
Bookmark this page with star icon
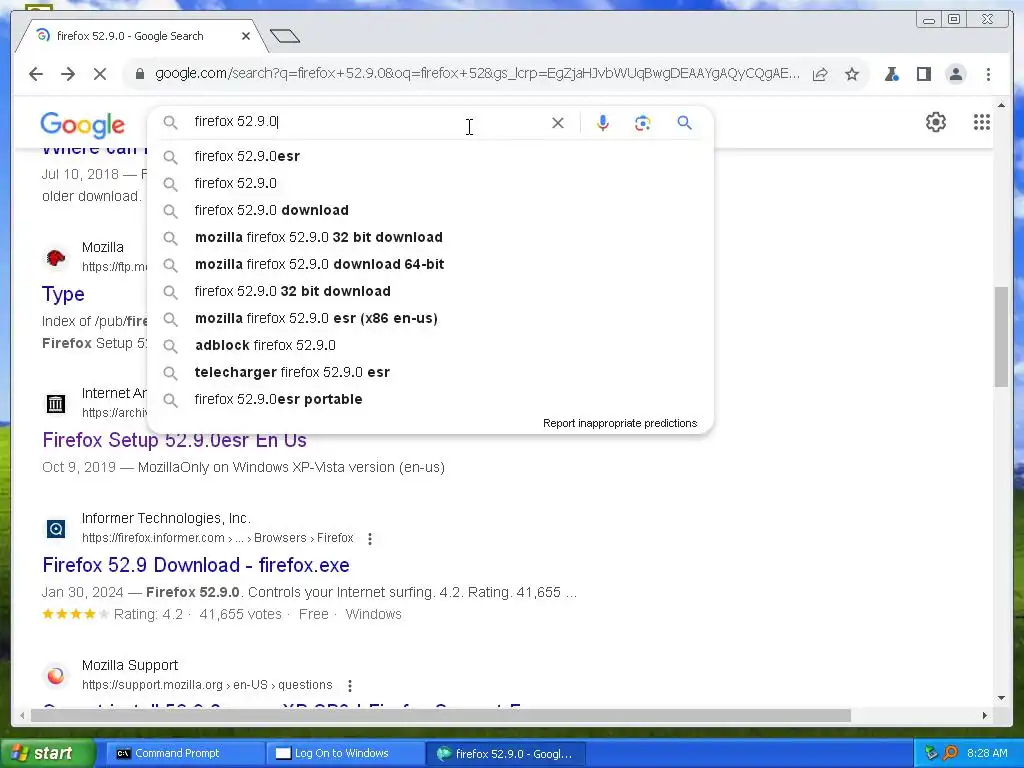click(852, 74)
